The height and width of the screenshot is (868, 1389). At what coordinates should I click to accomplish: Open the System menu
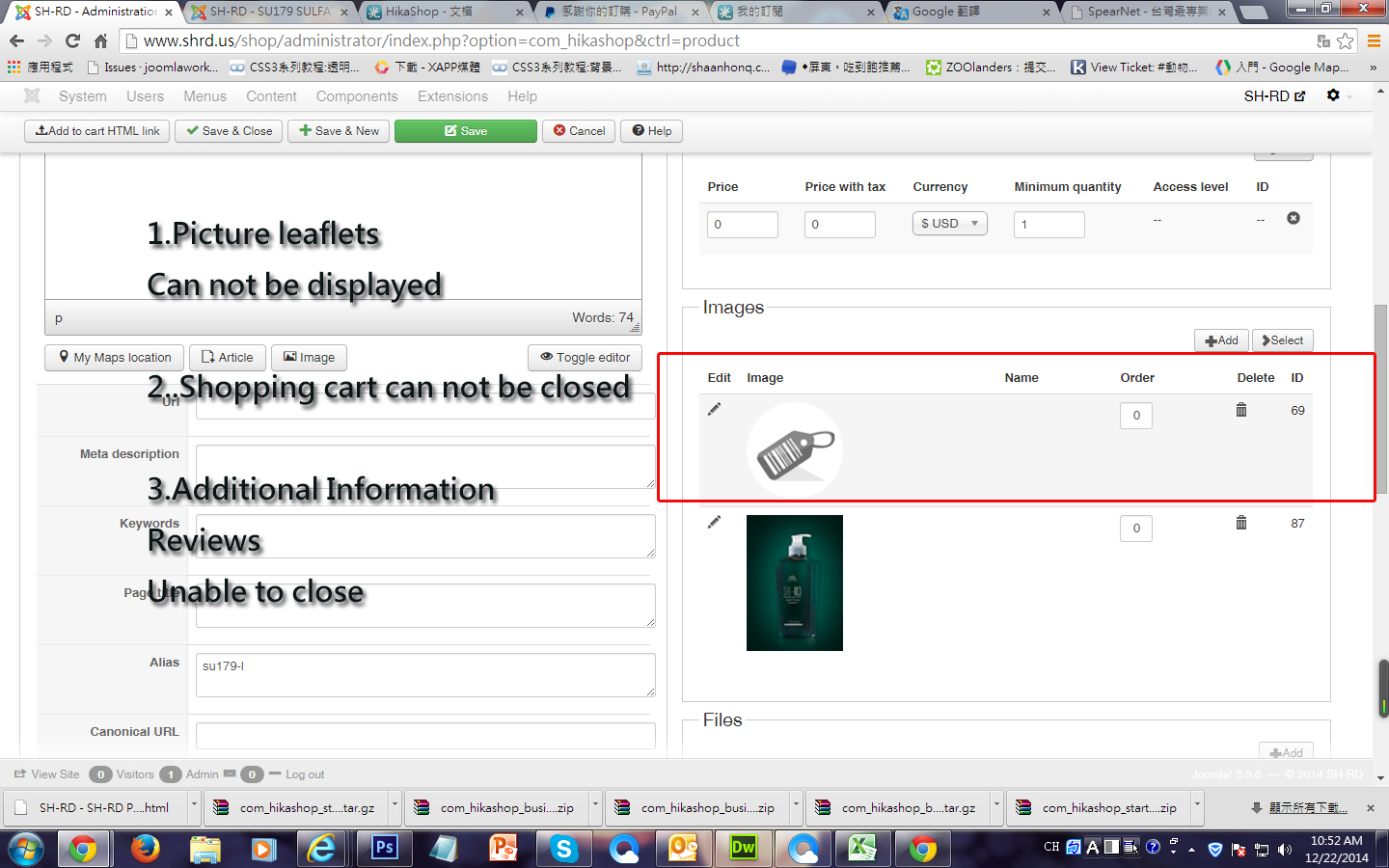pos(83,96)
